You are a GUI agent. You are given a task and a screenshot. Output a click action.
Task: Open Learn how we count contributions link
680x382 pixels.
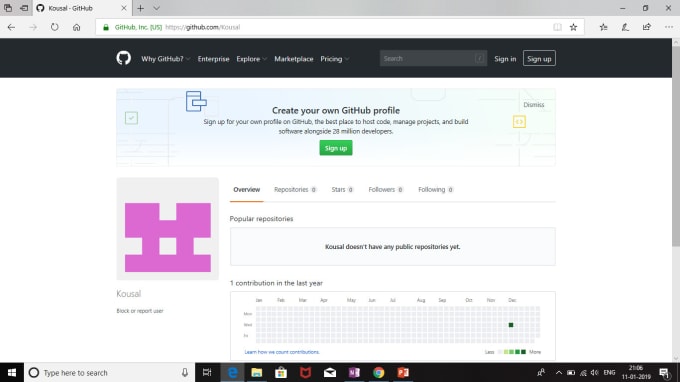click(282, 352)
